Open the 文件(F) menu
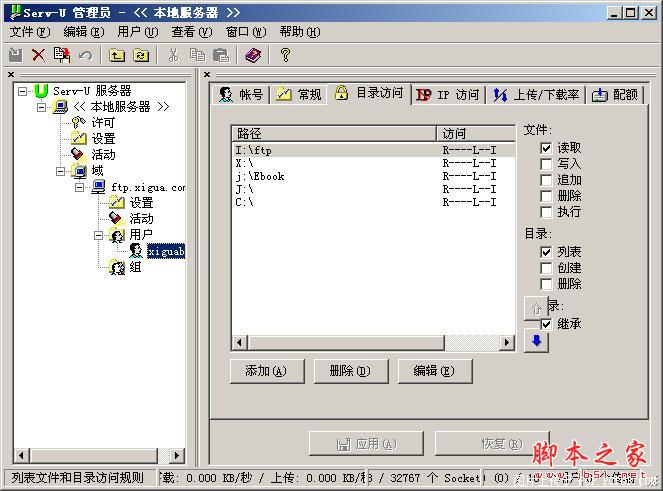663x491 pixels. click(30, 32)
